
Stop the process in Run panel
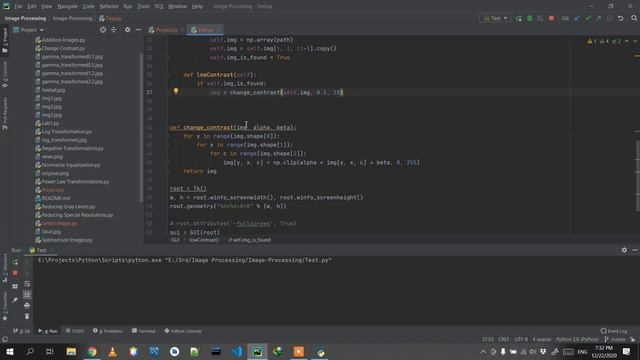point(15,273)
